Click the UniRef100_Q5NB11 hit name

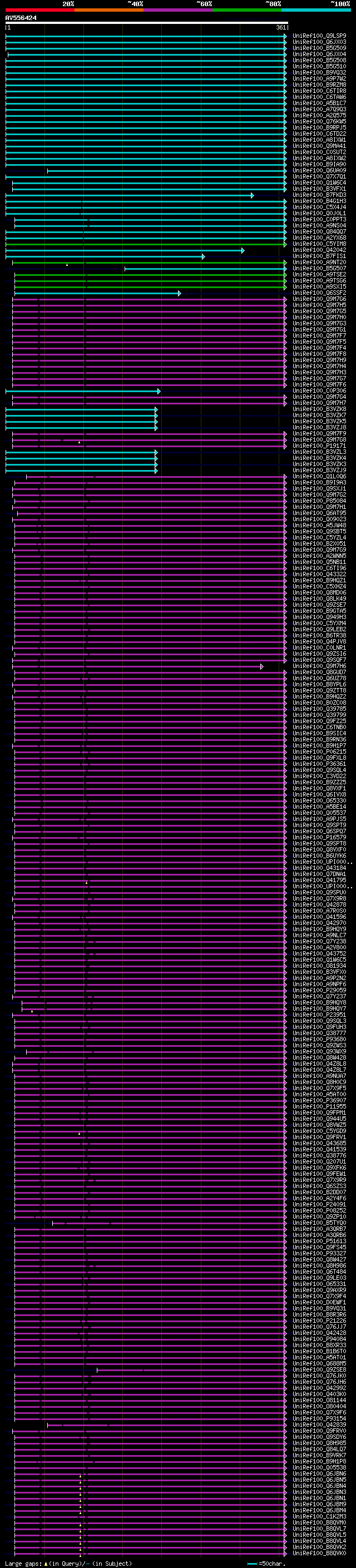pyautogui.click(x=319, y=562)
